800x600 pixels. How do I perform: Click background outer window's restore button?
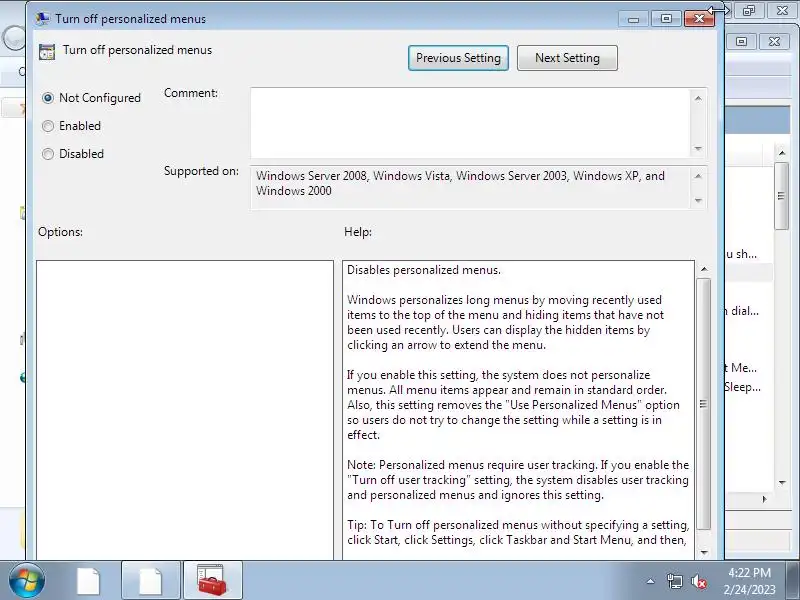coord(748,10)
